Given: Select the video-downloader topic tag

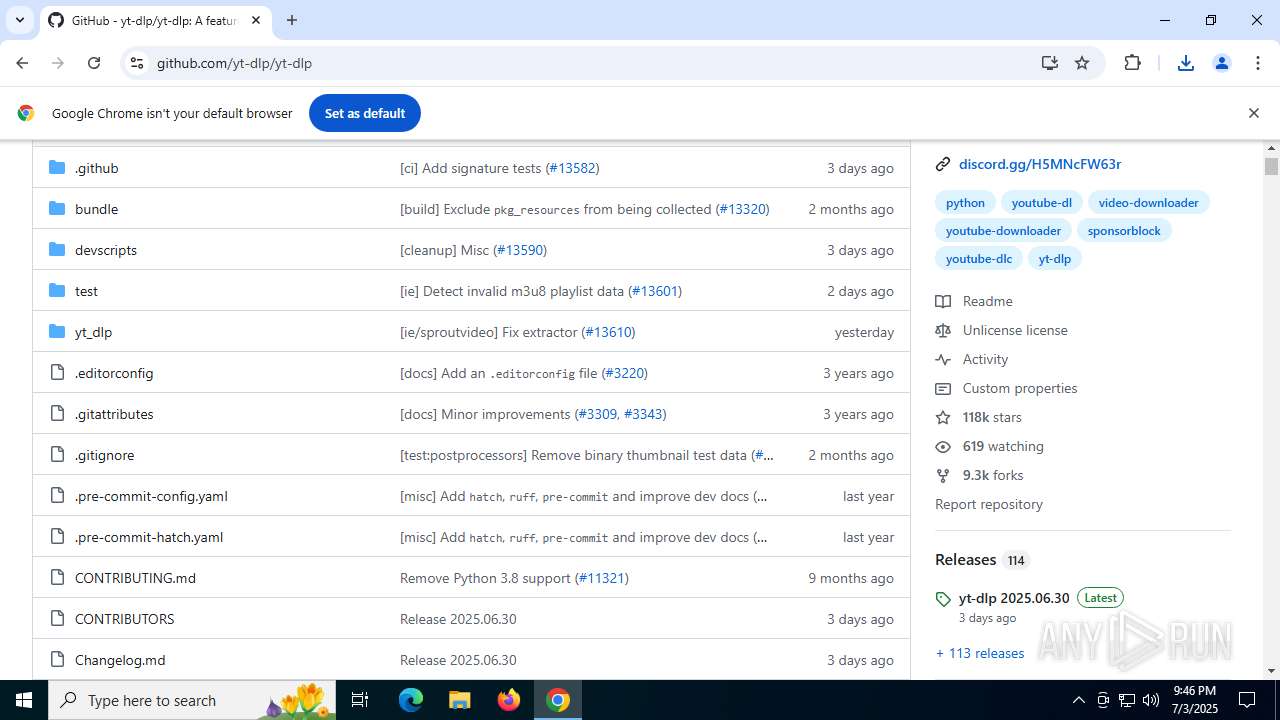Looking at the screenshot, I should [x=1148, y=203].
